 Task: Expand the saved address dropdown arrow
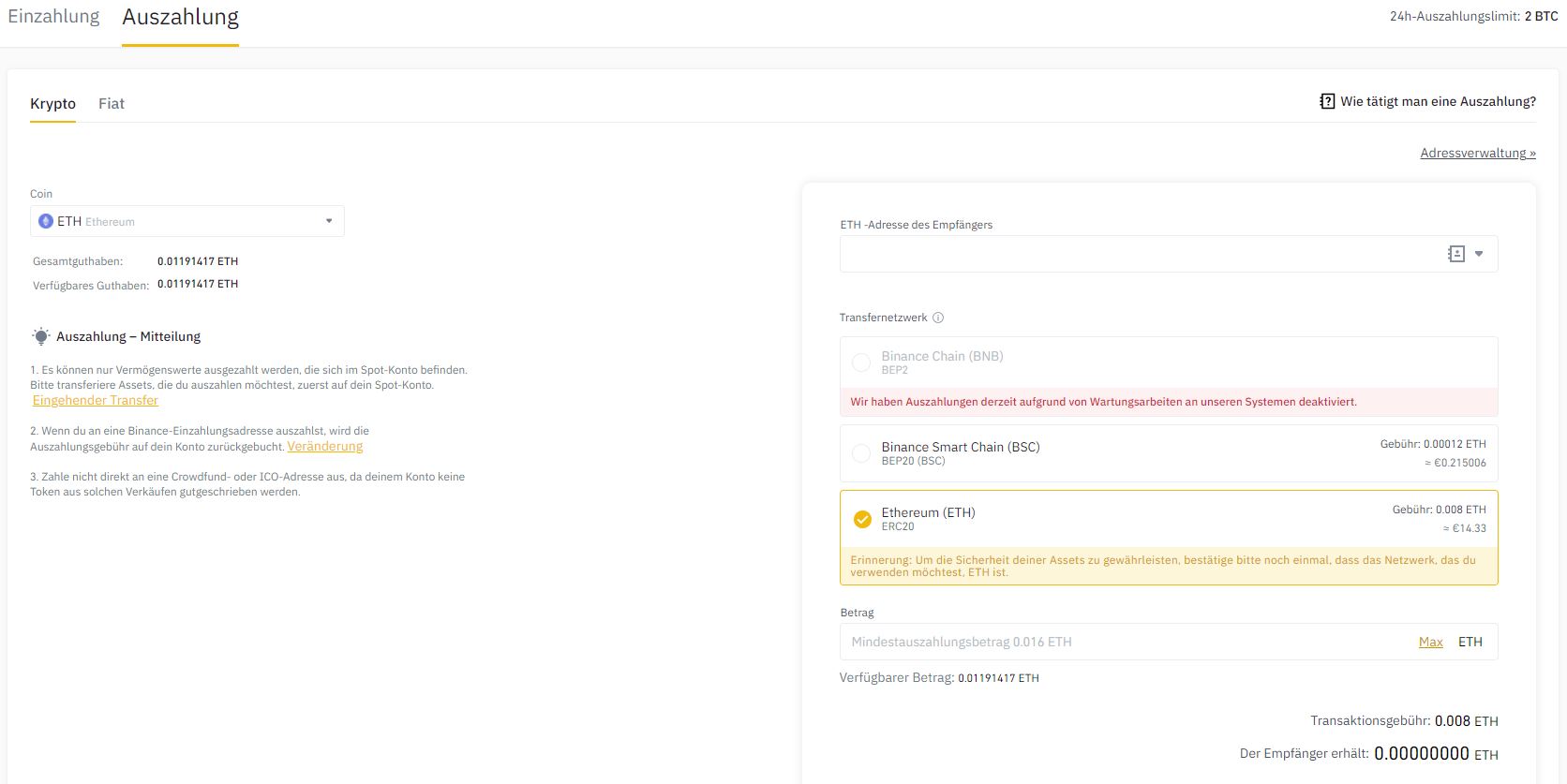point(1479,254)
